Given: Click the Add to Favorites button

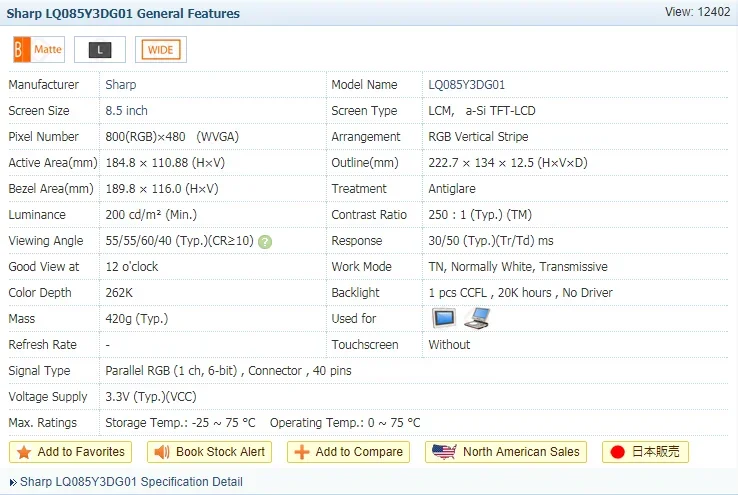Looking at the screenshot, I should pyautogui.click(x=71, y=452).
